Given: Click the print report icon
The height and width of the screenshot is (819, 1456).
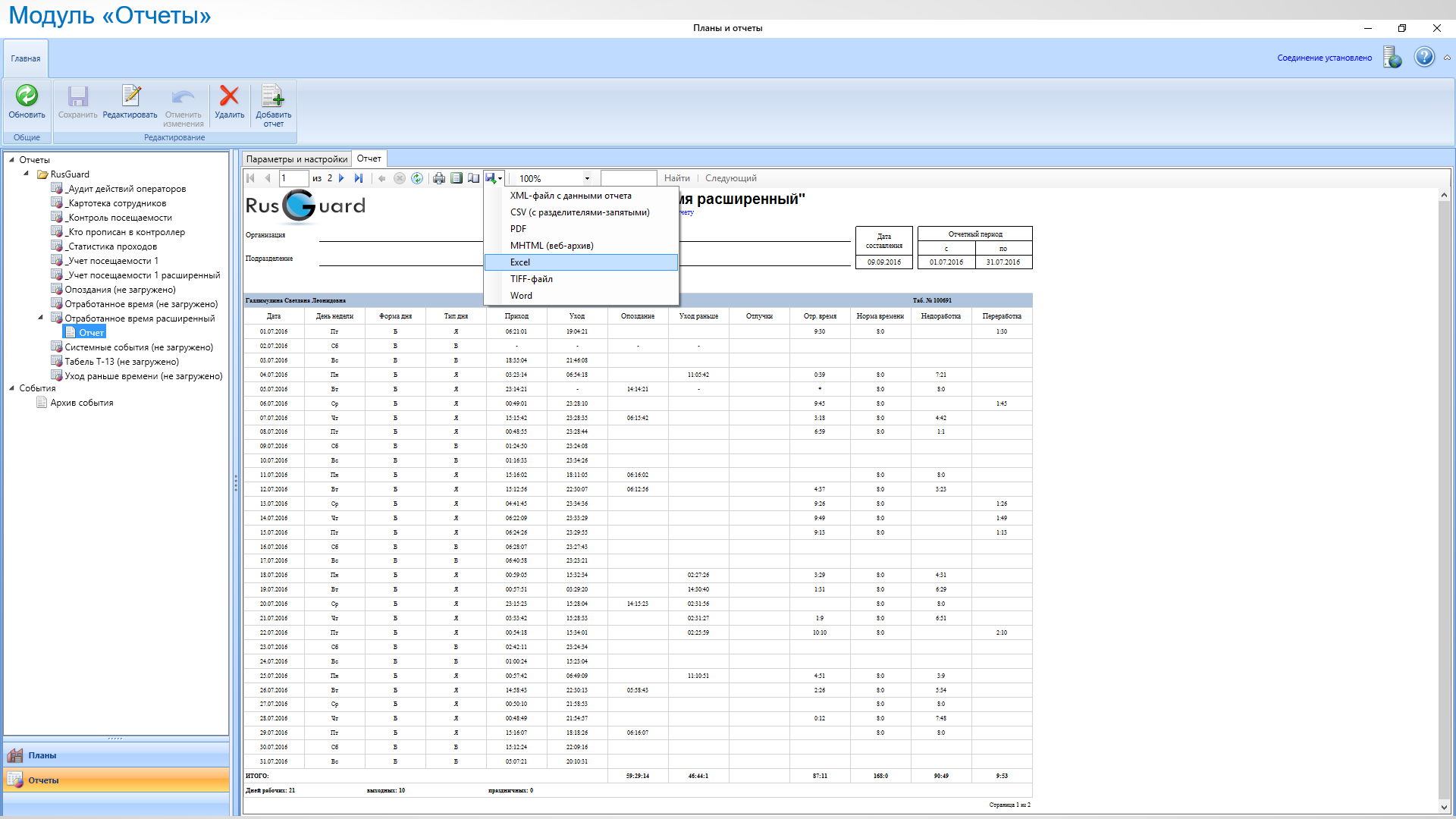Looking at the screenshot, I should [x=438, y=178].
